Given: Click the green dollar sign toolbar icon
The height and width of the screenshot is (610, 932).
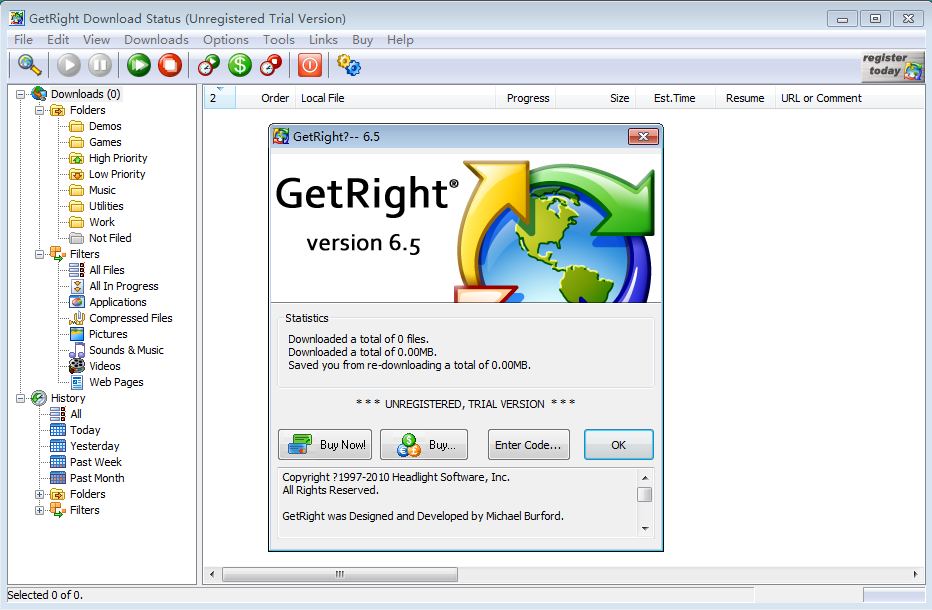Looking at the screenshot, I should [240, 65].
